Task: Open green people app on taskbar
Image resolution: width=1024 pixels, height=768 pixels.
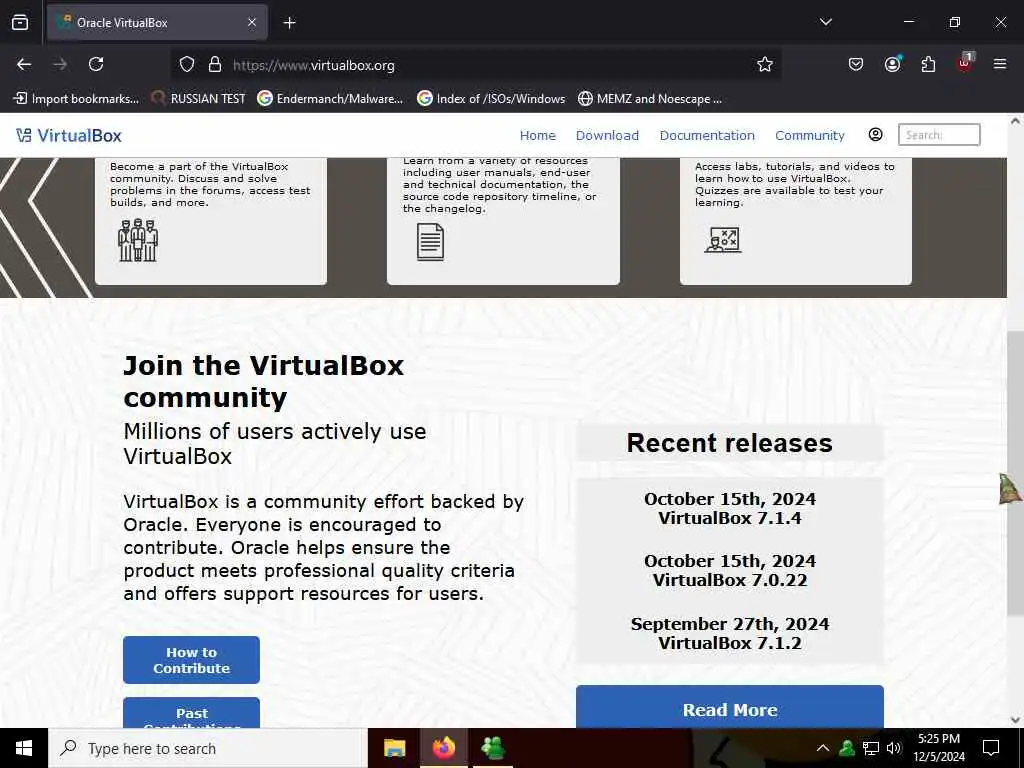Action: click(x=493, y=748)
